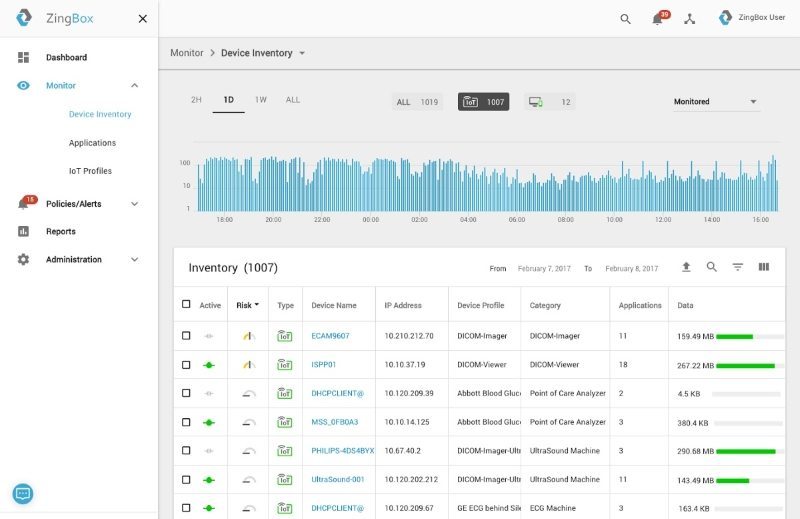Click data usage bar for 267.22 MB
The image size is (800, 519).
[x=749, y=365]
